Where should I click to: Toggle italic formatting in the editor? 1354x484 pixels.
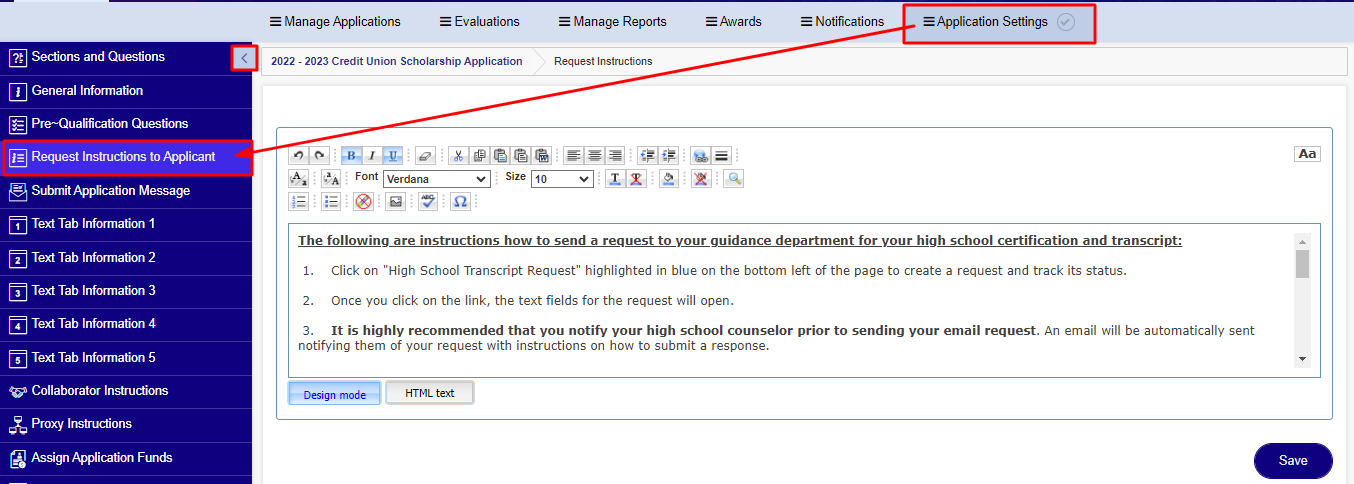point(372,156)
